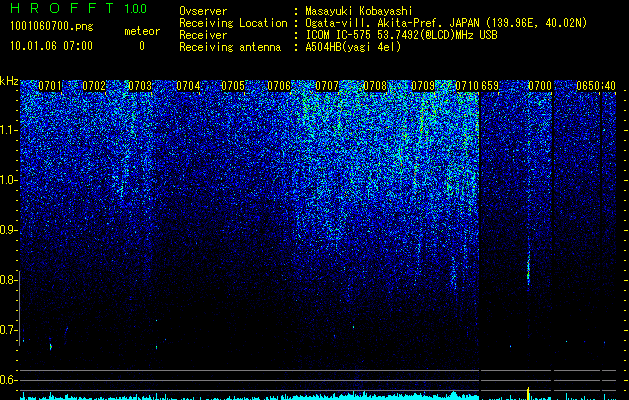Select the filename 1001060700.png
The width and height of the screenshot is (629, 400).
click(51, 26)
